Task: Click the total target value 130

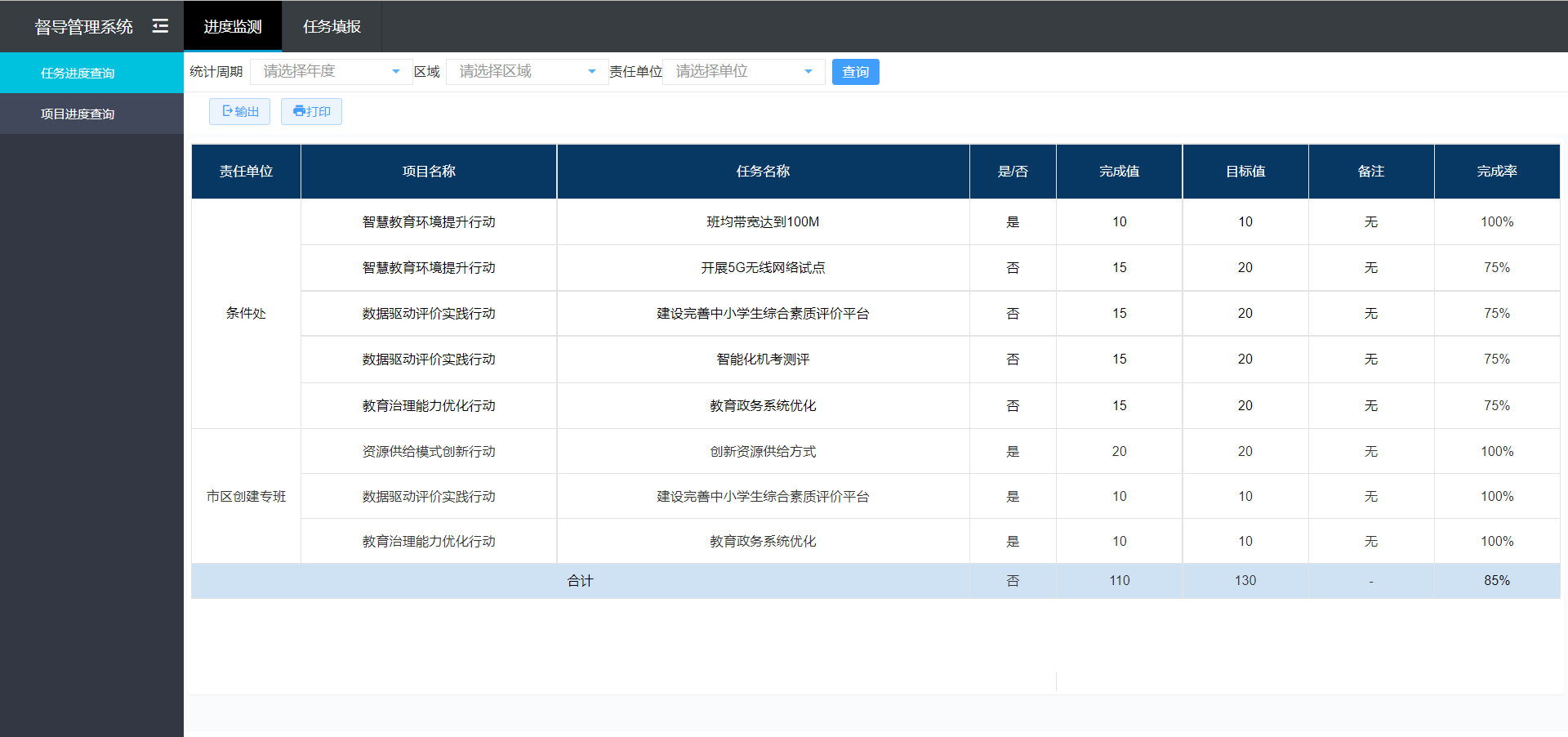Action: (x=1245, y=581)
